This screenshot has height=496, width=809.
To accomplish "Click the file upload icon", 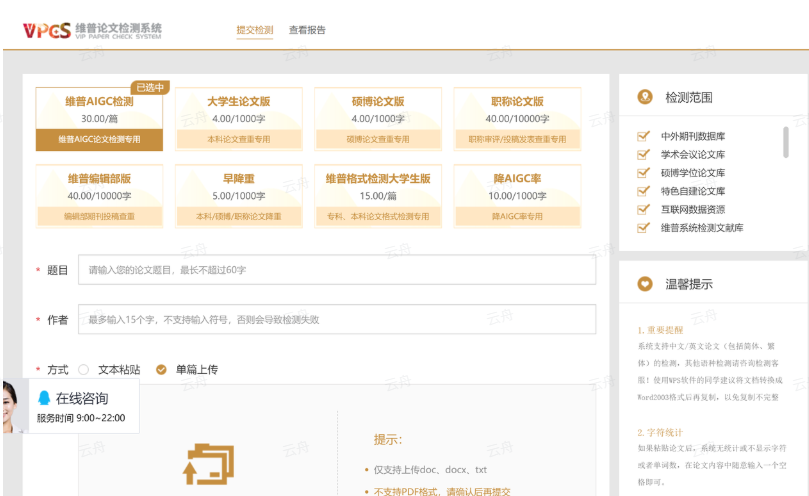I will click(208, 464).
